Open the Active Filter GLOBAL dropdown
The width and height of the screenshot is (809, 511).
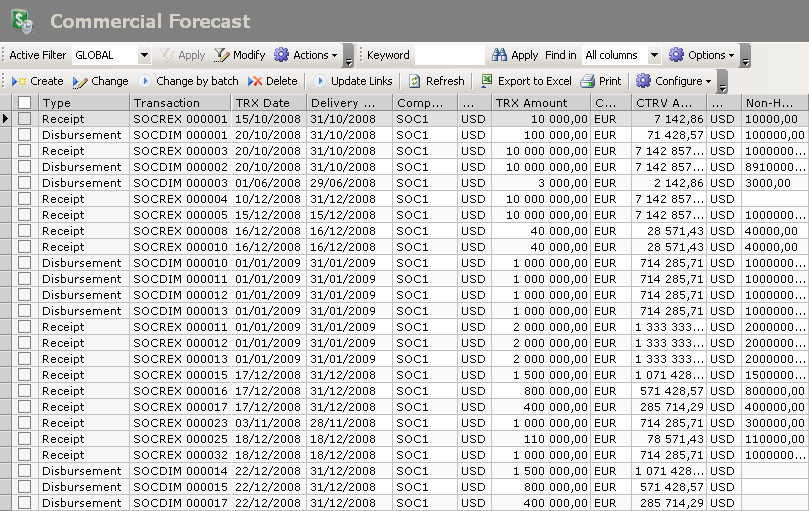[144, 56]
